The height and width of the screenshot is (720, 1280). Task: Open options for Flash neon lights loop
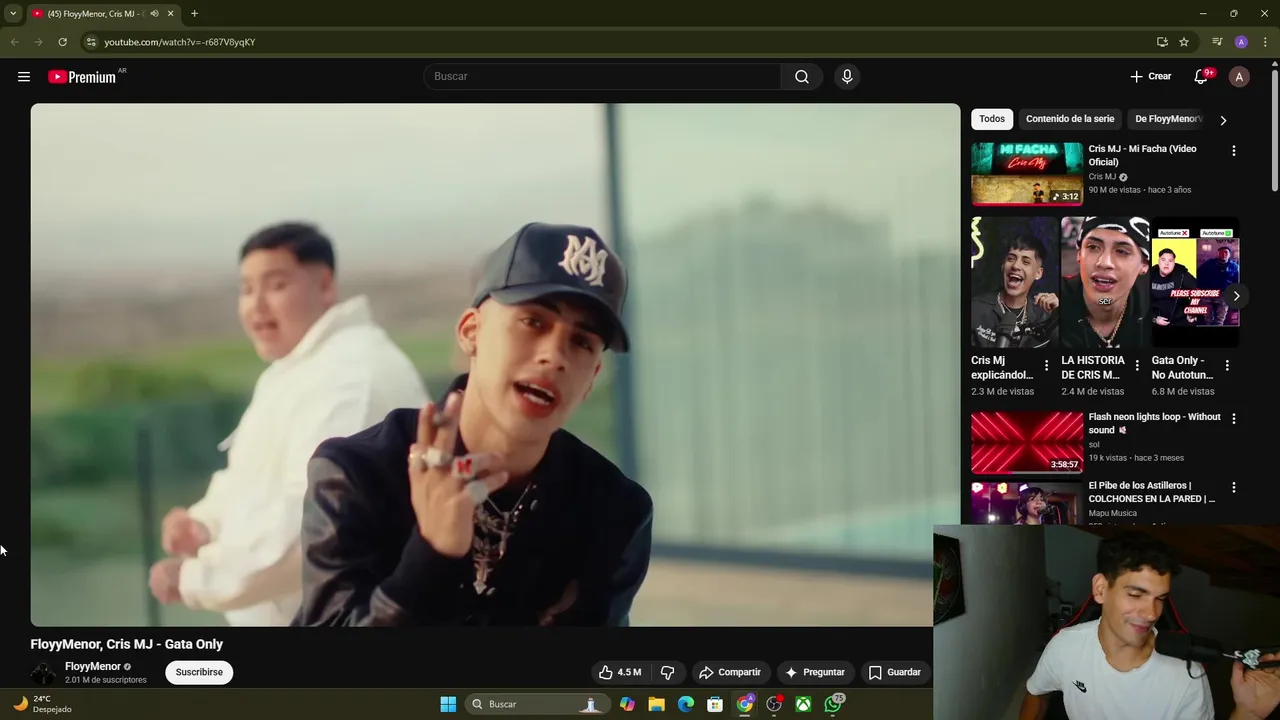point(1233,419)
